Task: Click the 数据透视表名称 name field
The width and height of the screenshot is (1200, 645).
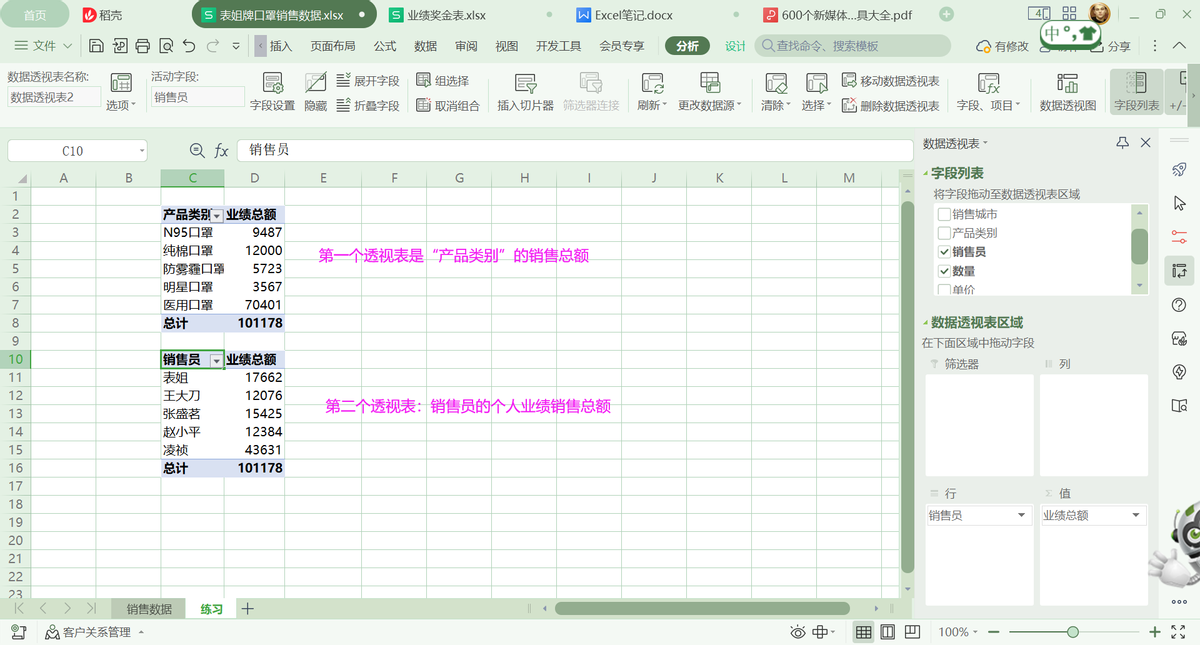Action: pyautogui.click(x=54, y=97)
